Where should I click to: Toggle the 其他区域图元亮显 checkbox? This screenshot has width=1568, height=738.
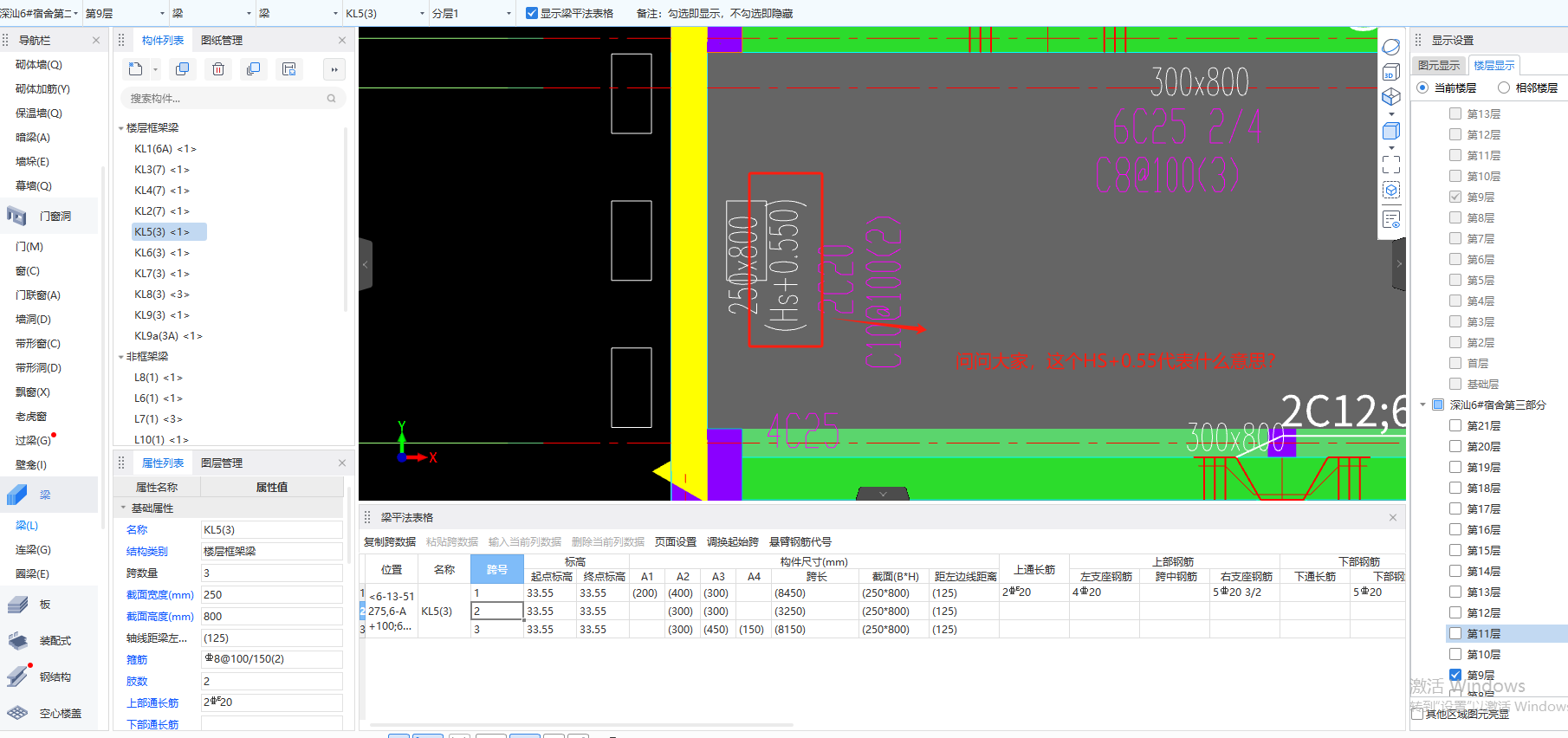pyautogui.click(x=1417, y=714)
